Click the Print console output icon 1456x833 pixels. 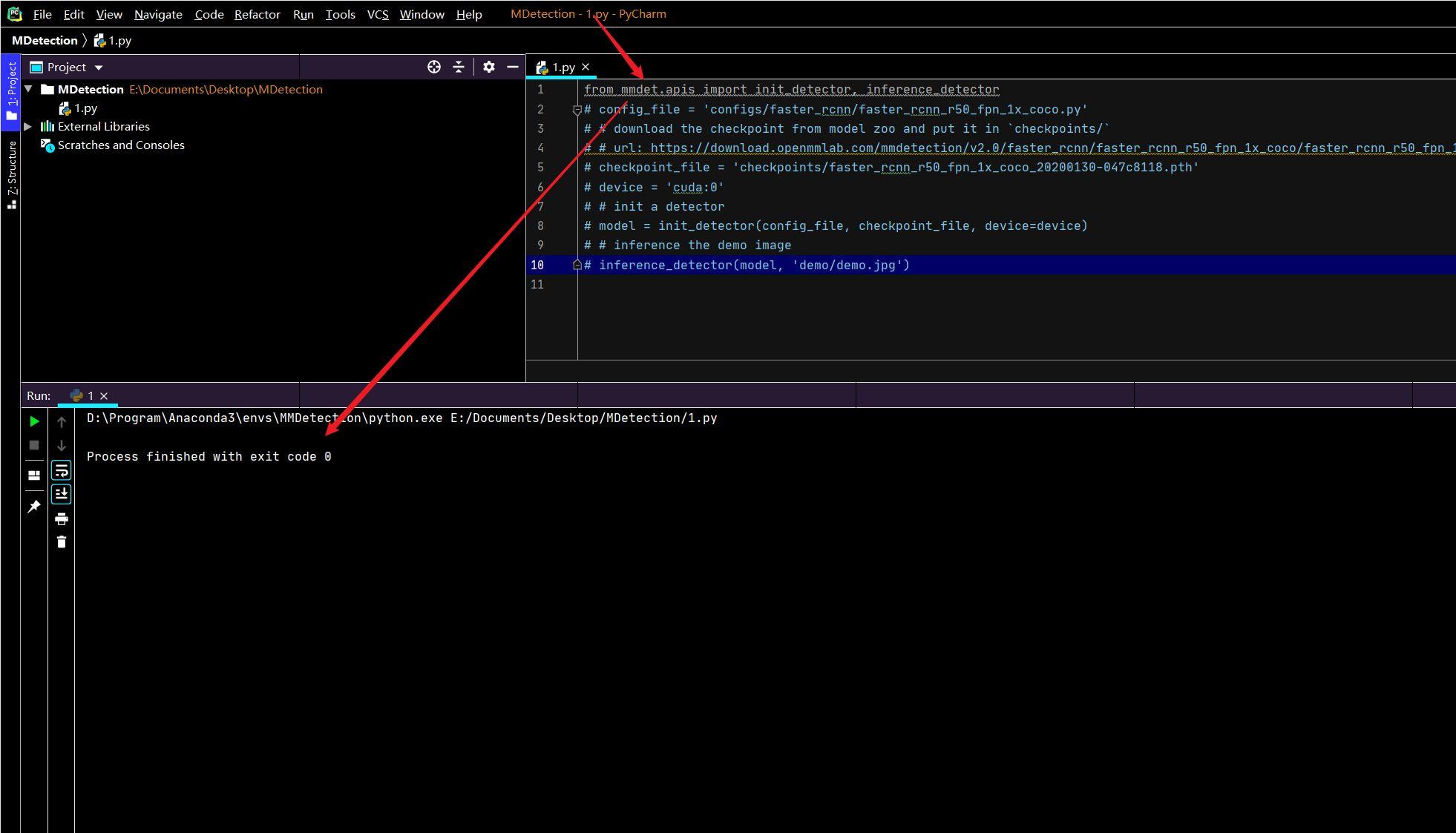(x=62, y=518)
